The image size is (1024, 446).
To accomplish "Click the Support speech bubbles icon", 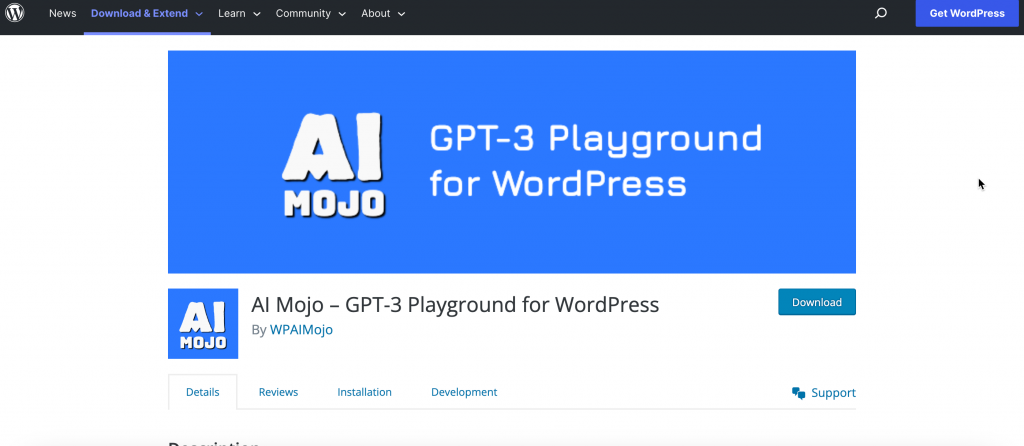I will click(x=798, y=392).
